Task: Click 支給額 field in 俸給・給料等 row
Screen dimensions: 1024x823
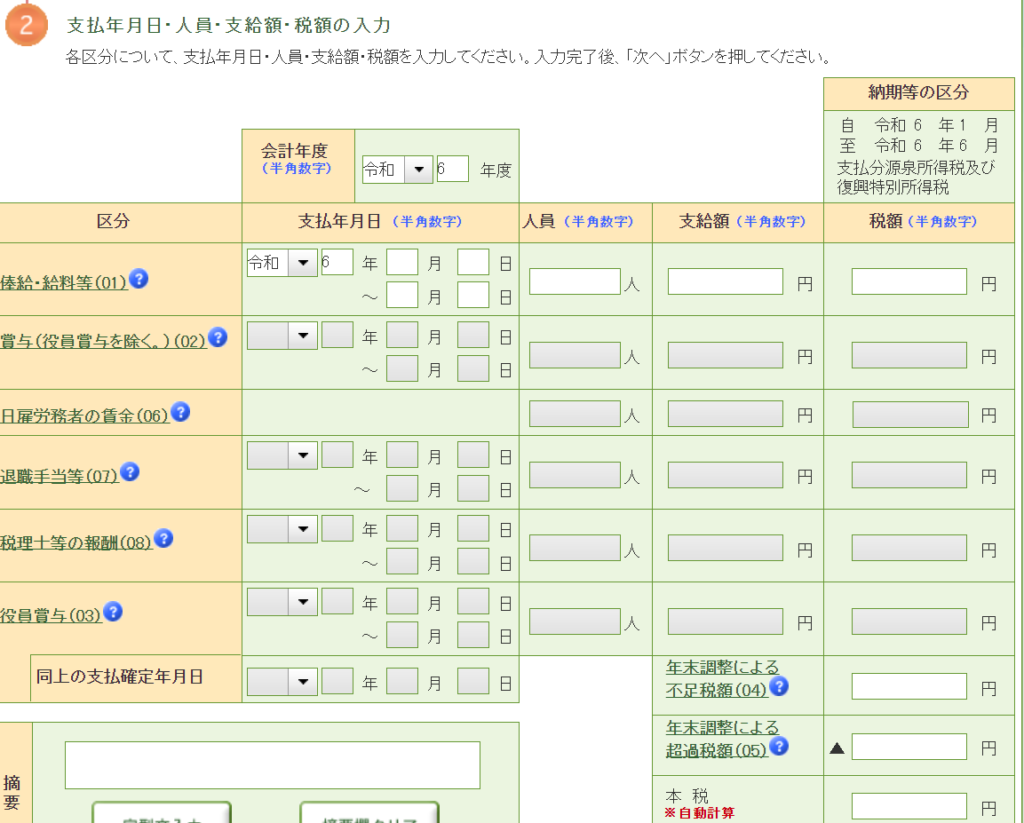Action: coord(725,282)
